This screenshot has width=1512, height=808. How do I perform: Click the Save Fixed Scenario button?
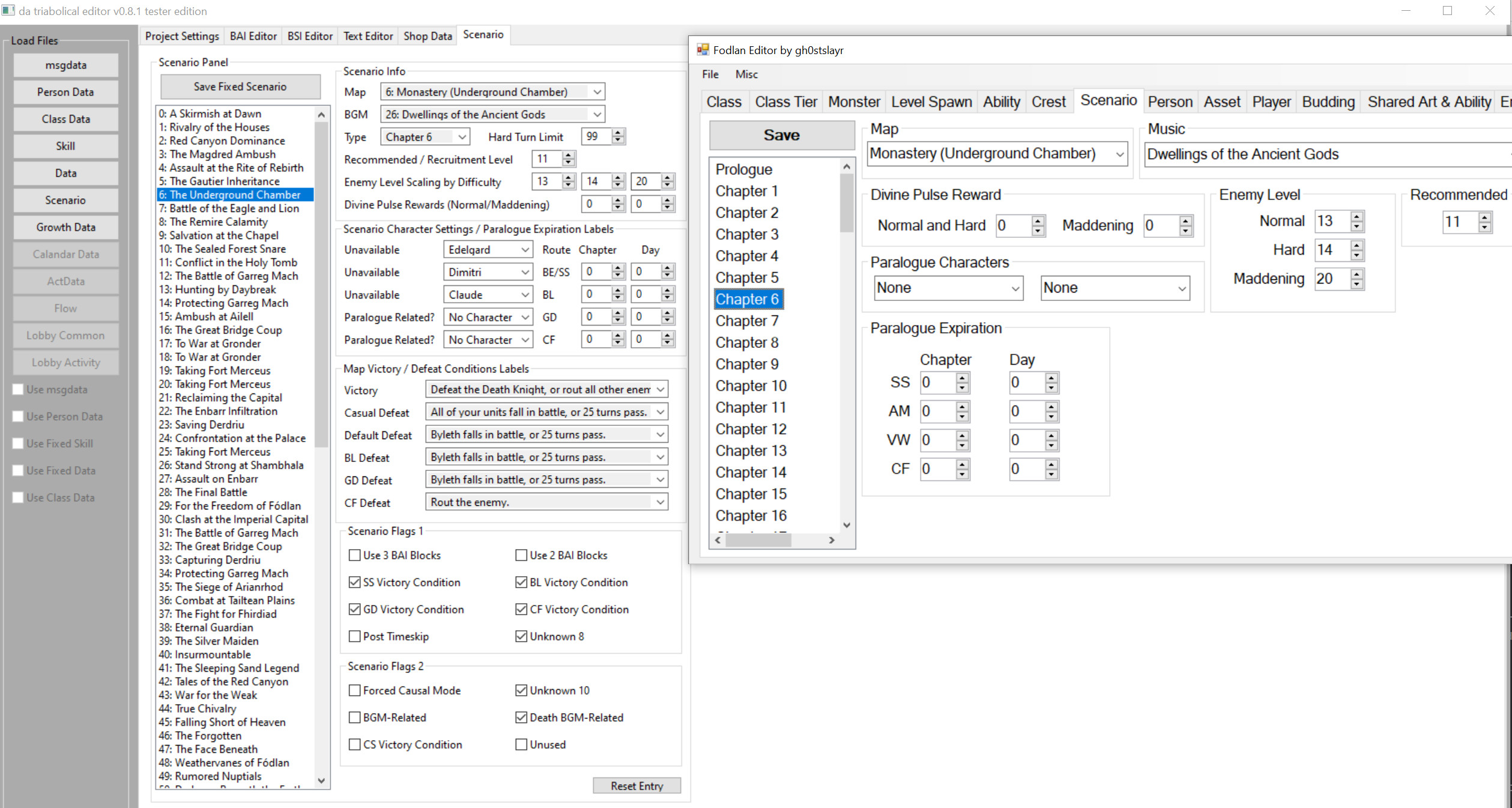(x=240, y=86)
